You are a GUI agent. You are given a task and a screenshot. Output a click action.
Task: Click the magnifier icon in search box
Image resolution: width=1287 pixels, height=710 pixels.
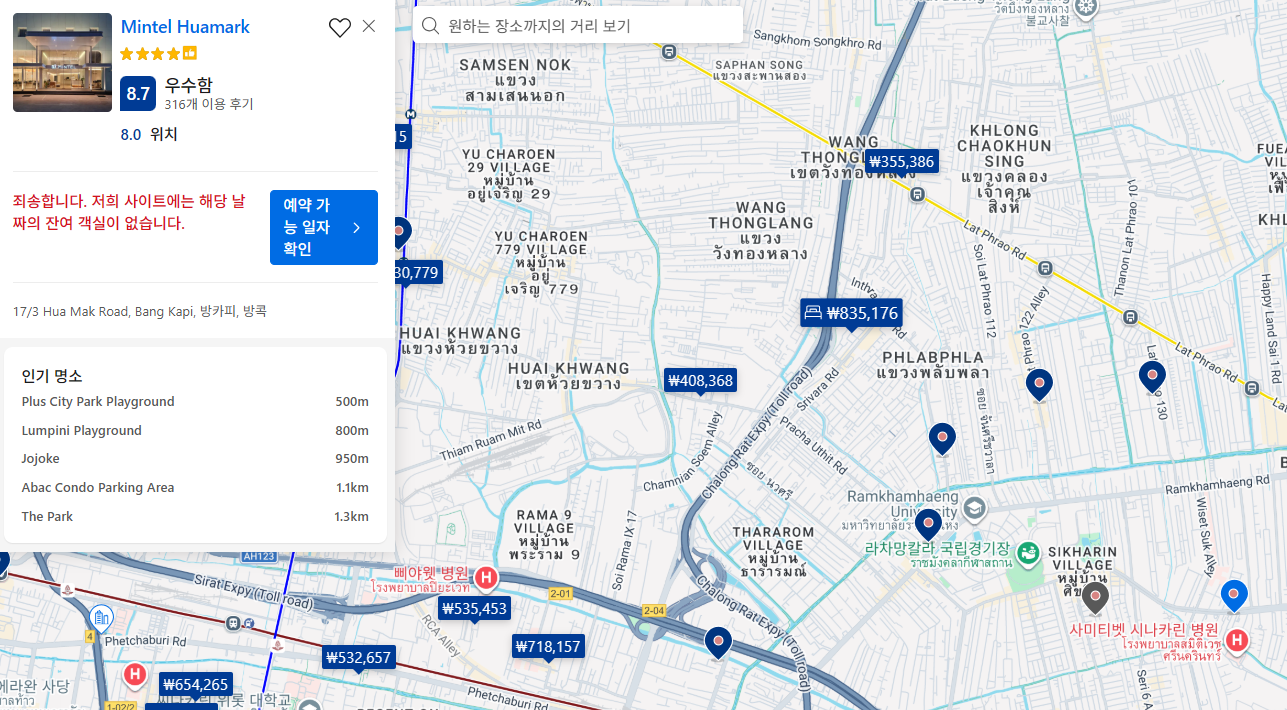tap(431, 26)
